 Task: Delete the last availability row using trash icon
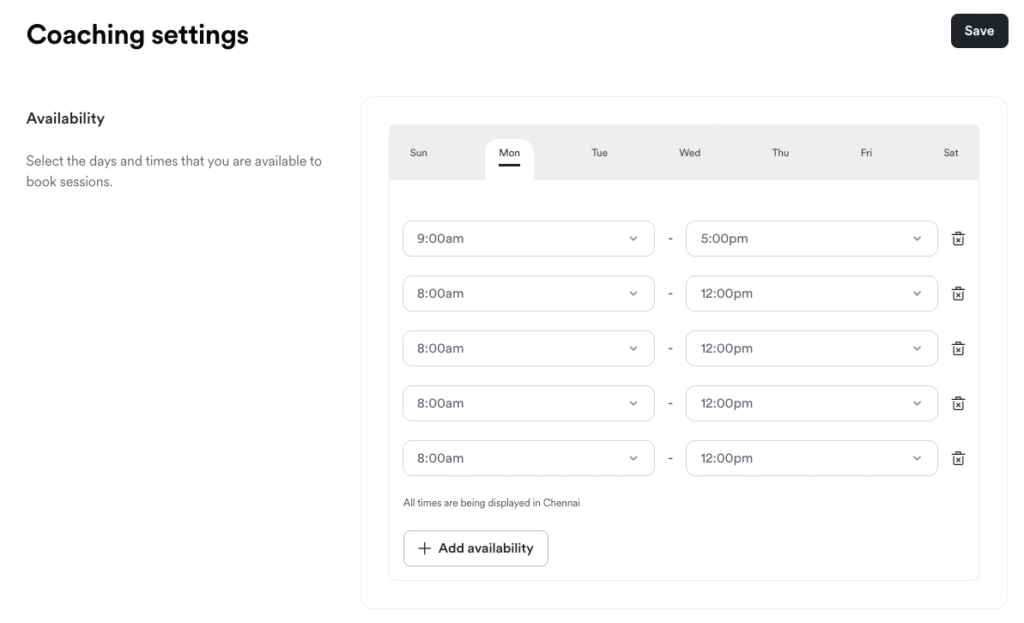click(957, 459)
